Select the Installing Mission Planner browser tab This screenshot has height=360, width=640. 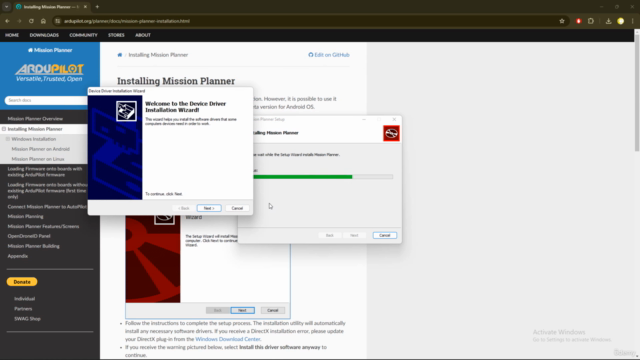coord(51,7)
